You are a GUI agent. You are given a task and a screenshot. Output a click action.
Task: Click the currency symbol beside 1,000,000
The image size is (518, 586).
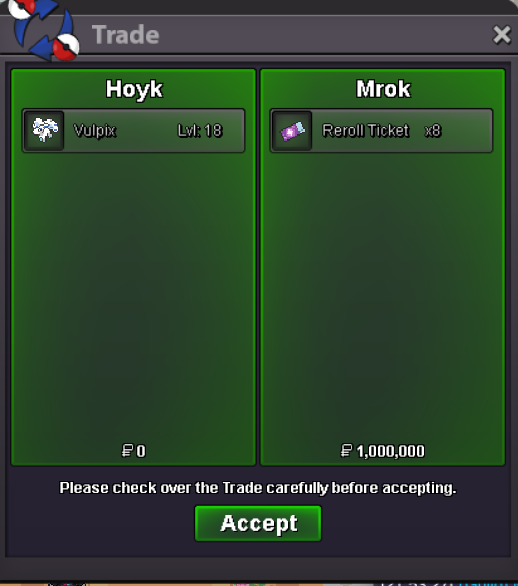pyautogui.click(x=346, y=451)
